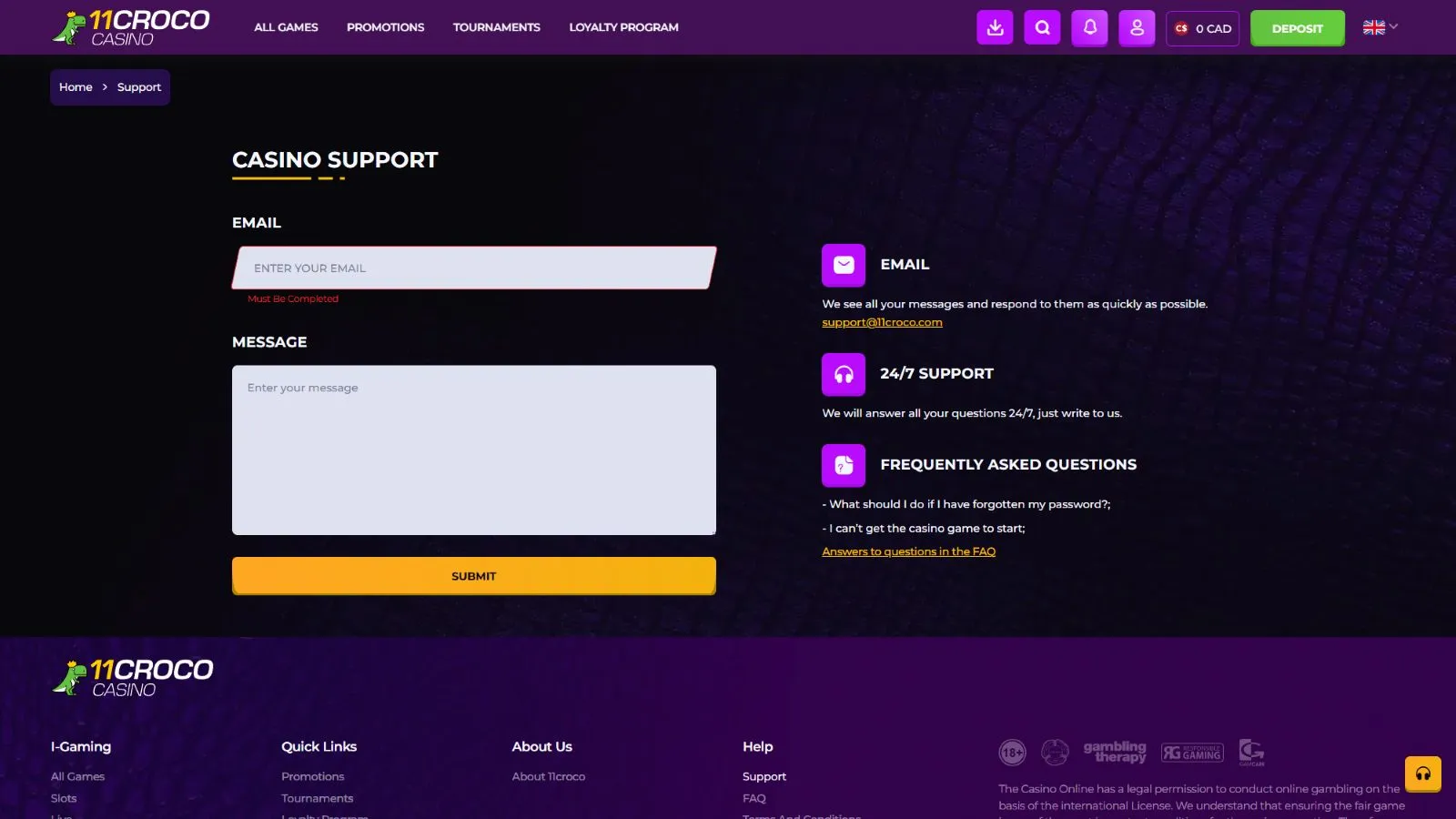This screenshot has height=819, width=1456.
Task: Open the user profile icon
Action: [1137, 27]
